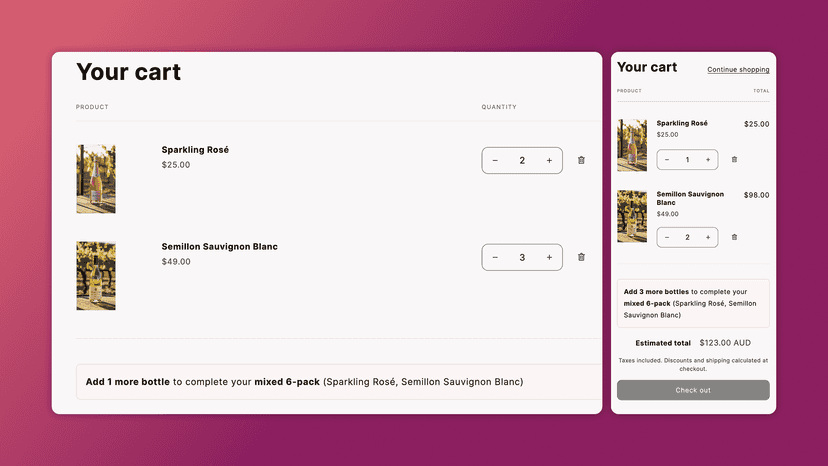Edit quantity field showing 3 in large cart
The image size is (828, 466).
point(522,257)
